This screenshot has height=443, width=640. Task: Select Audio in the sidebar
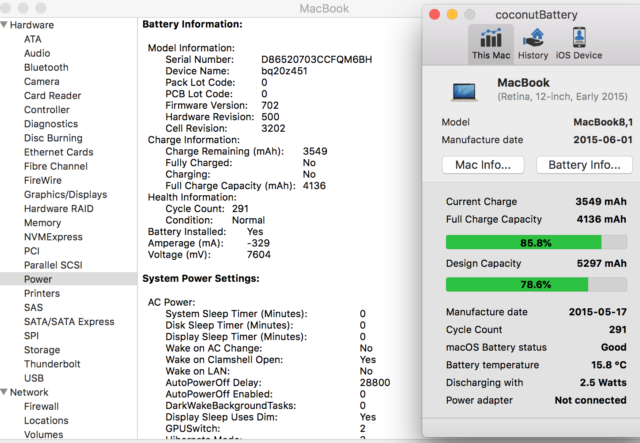coord(37,53)
